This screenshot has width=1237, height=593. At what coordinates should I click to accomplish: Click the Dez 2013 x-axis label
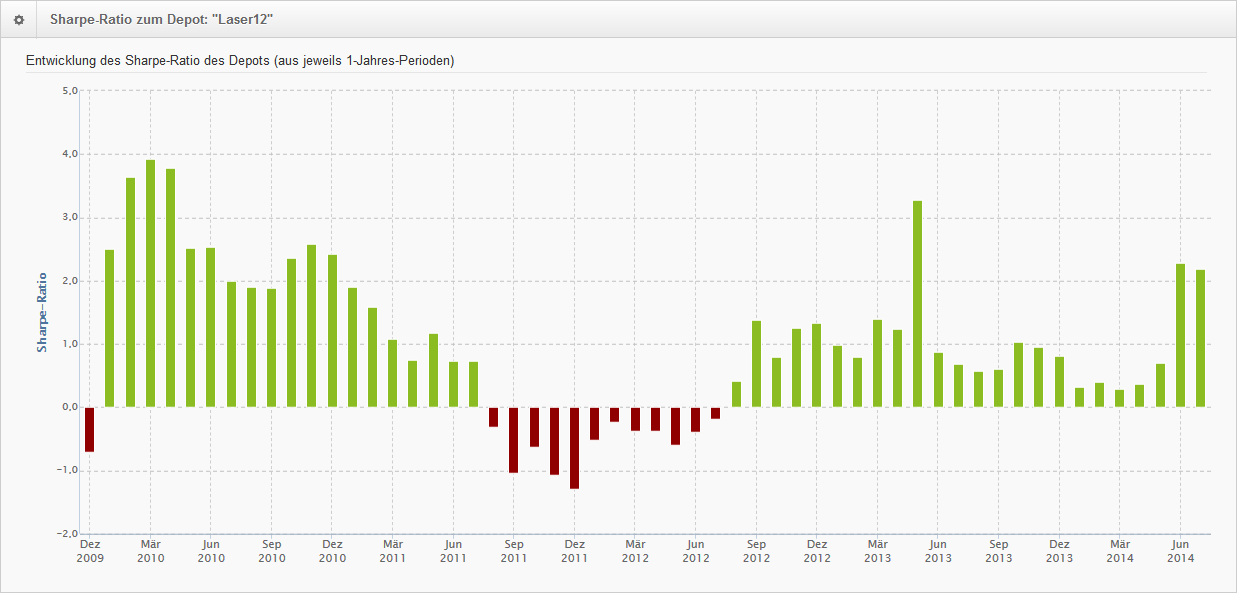point(1059,551)
